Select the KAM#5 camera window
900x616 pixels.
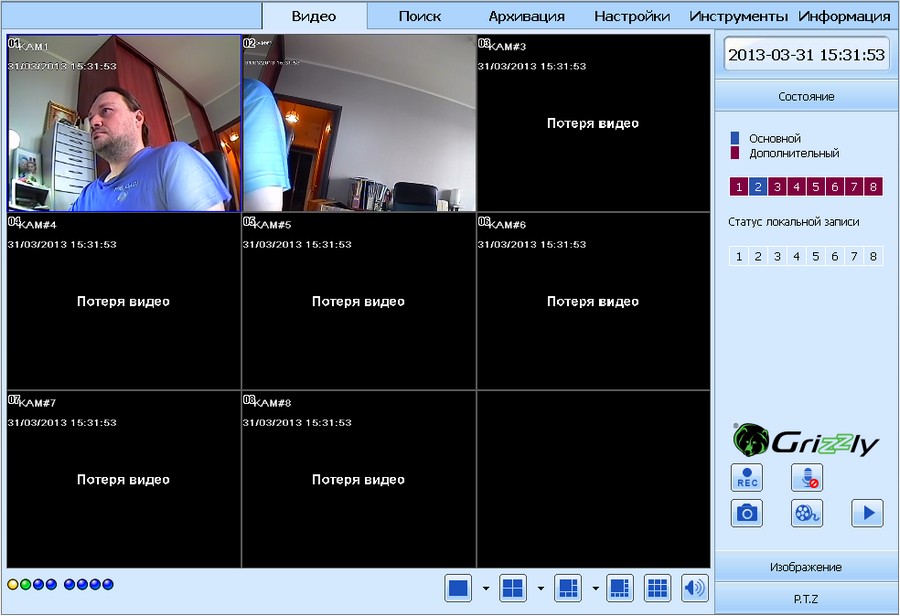click(359, 301)
